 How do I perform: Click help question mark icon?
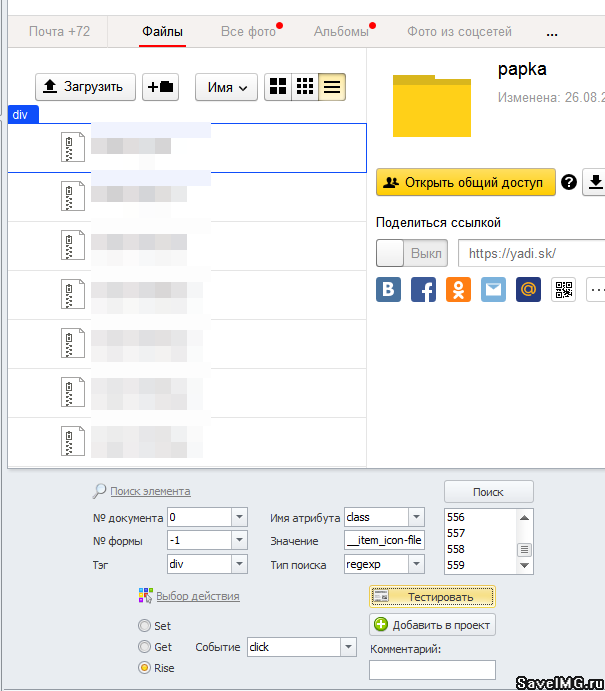[569, 182]
